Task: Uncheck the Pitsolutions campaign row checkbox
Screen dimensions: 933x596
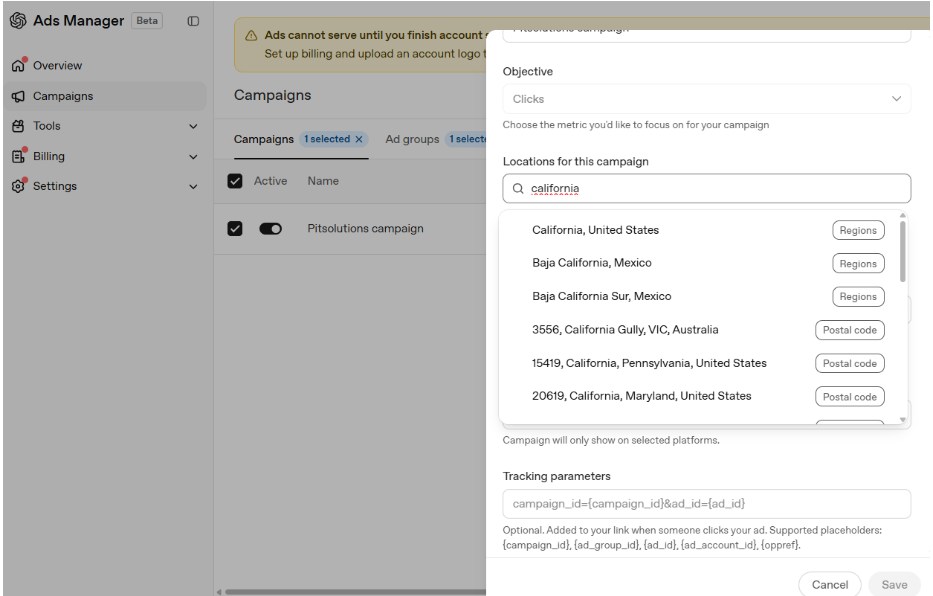Action: (235, 228)
